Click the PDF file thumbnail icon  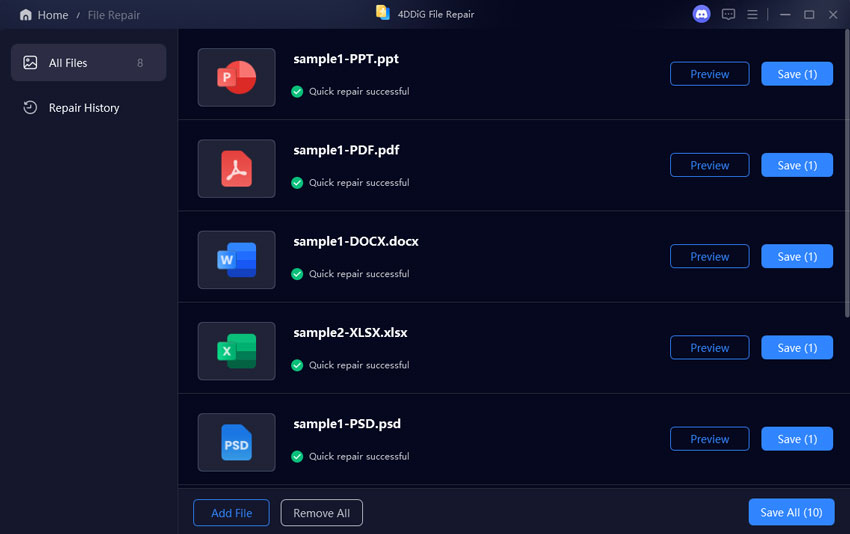[x=236, y=169]
